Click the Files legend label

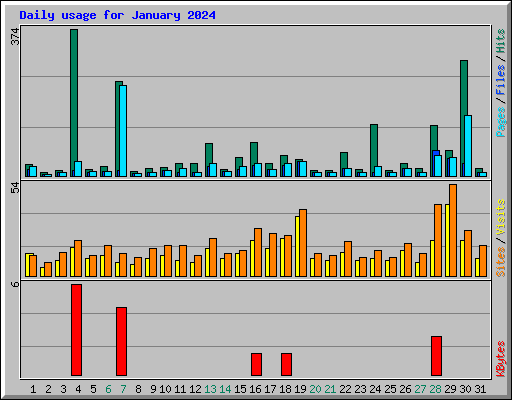click(x=501, y=80)
